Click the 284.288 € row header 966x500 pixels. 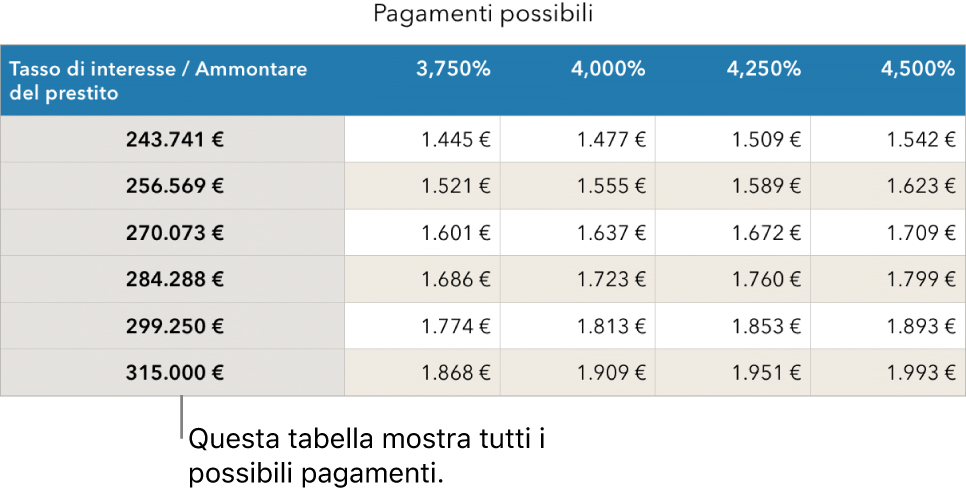(x=174, y=279)
